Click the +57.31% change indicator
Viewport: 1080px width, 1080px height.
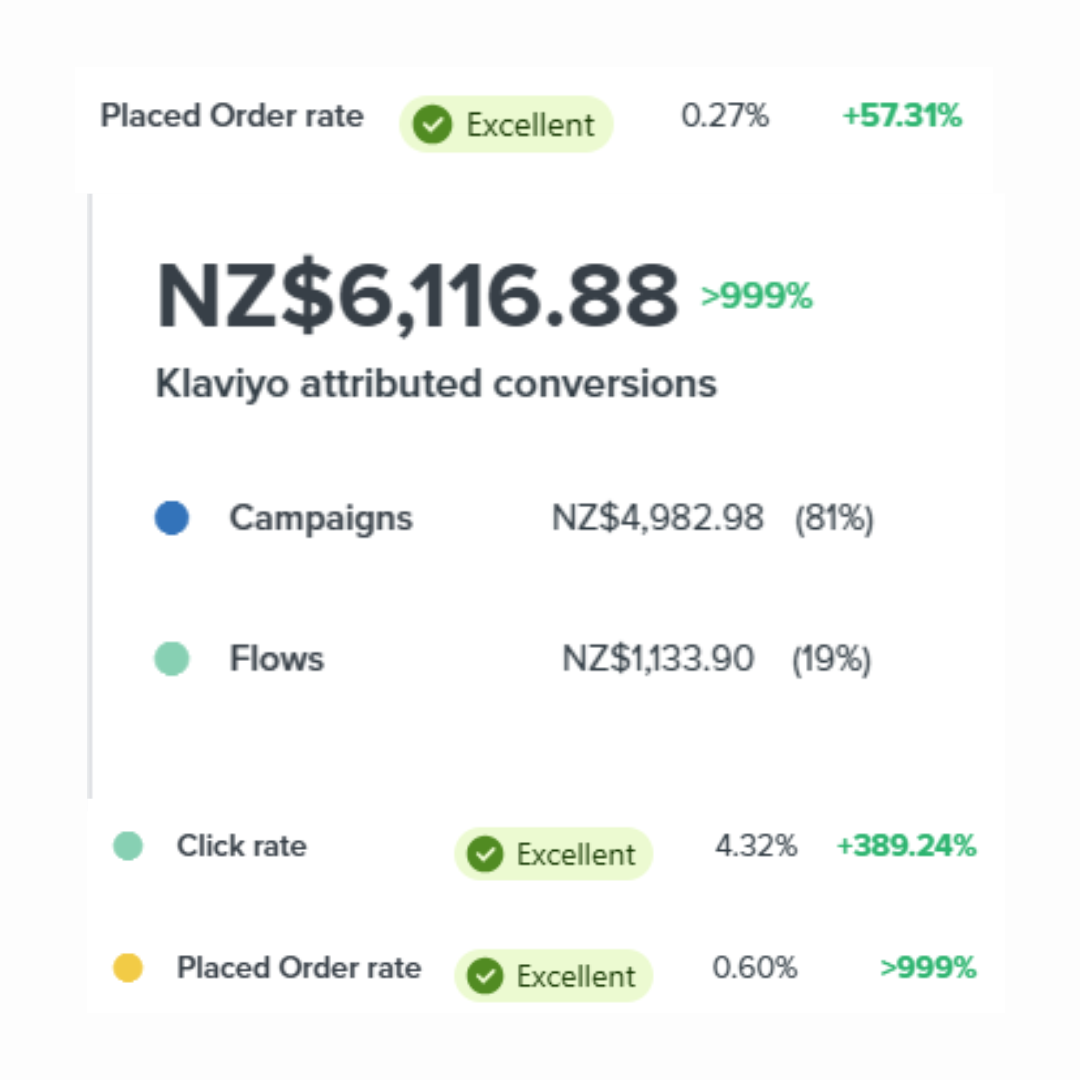click(x=901, y=116)
